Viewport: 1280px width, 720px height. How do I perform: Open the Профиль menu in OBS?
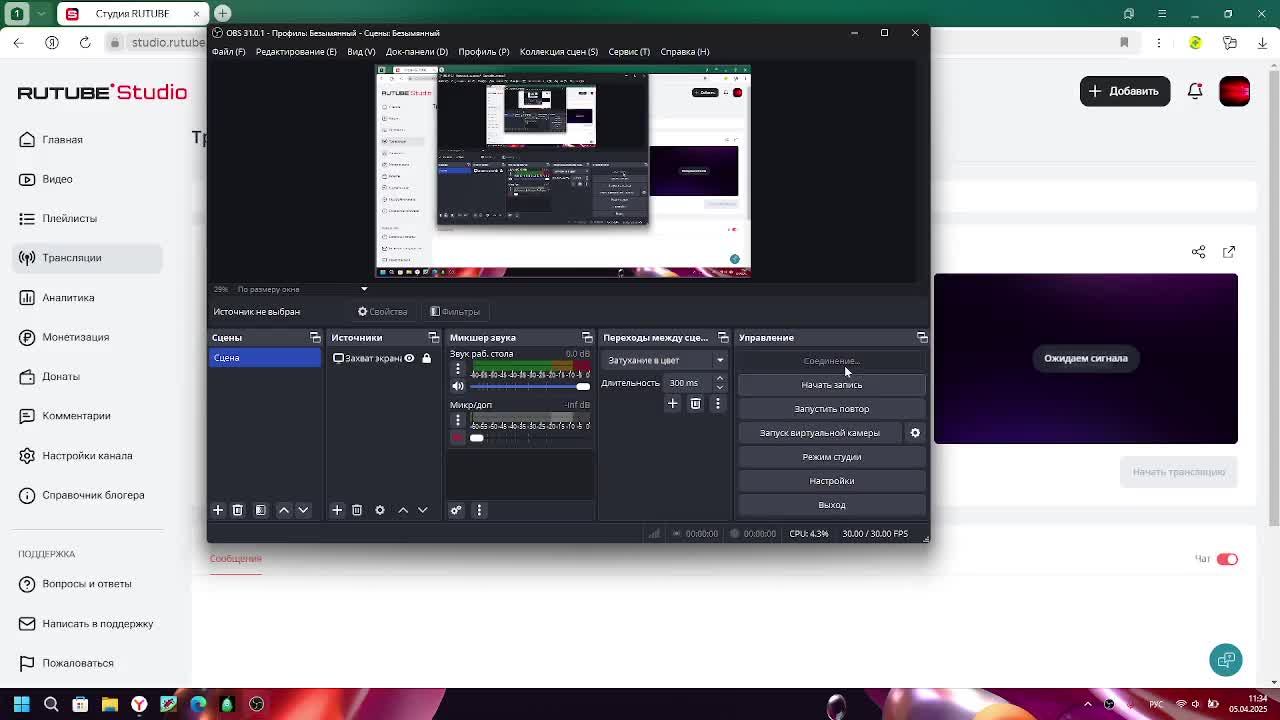click(484, 52)
